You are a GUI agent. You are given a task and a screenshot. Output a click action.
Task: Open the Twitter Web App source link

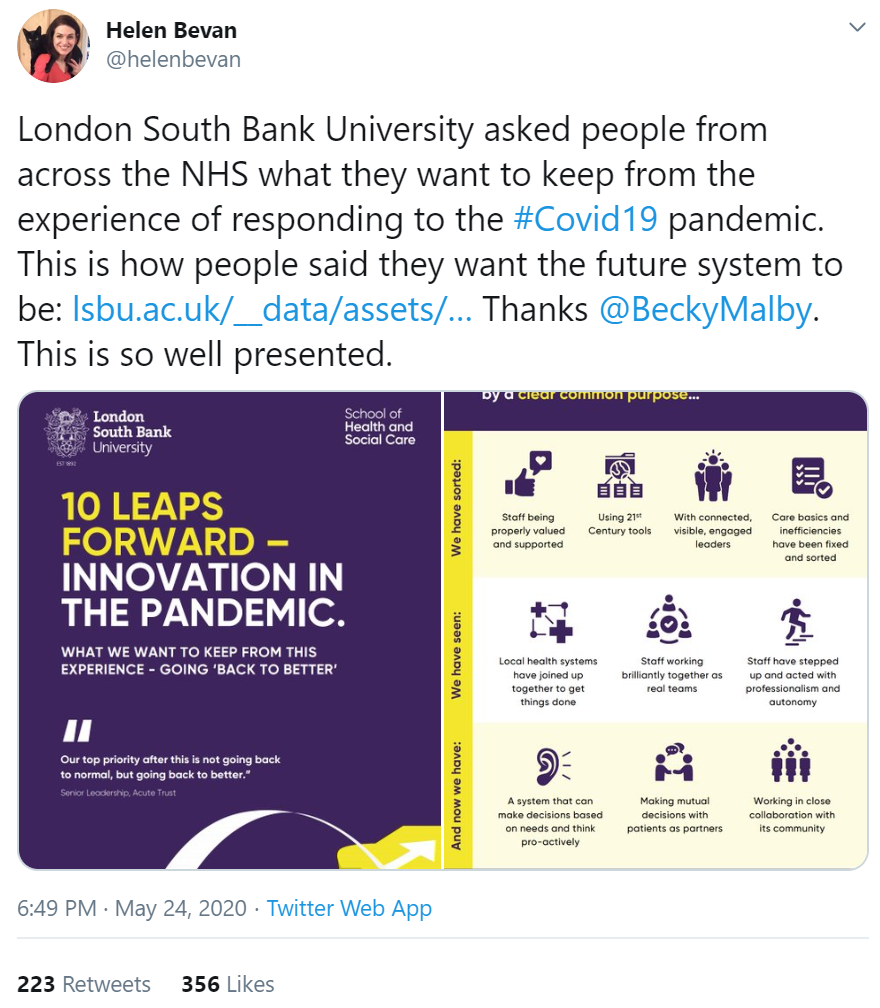point(349,908)
